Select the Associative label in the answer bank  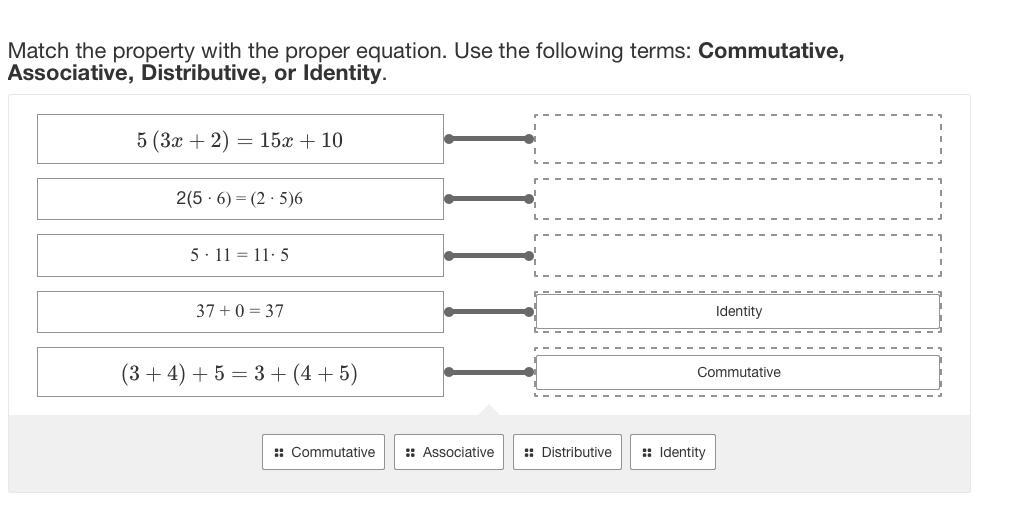click(458, 453)
